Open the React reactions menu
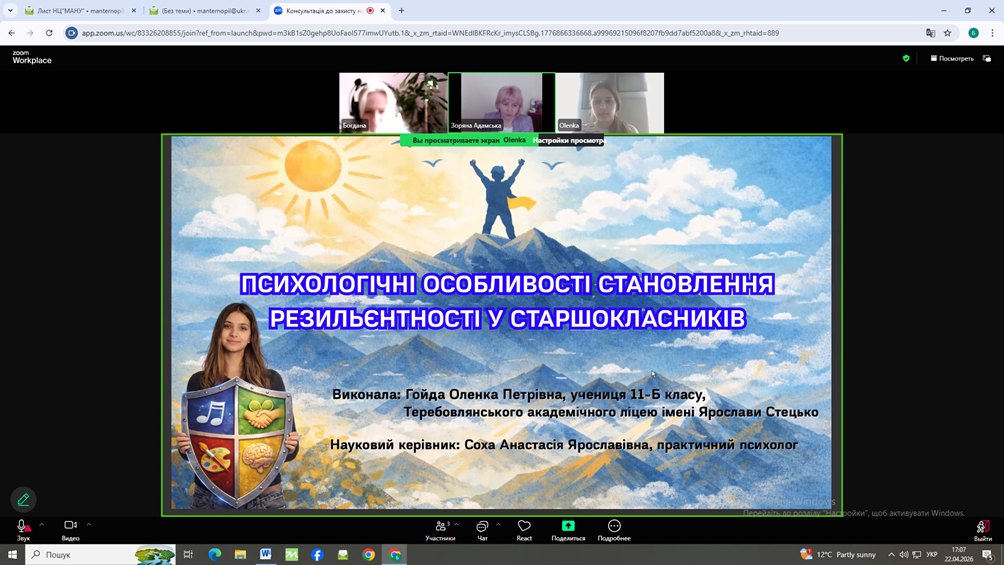Screen dimensions: 1004x565 tap(524, 530)
